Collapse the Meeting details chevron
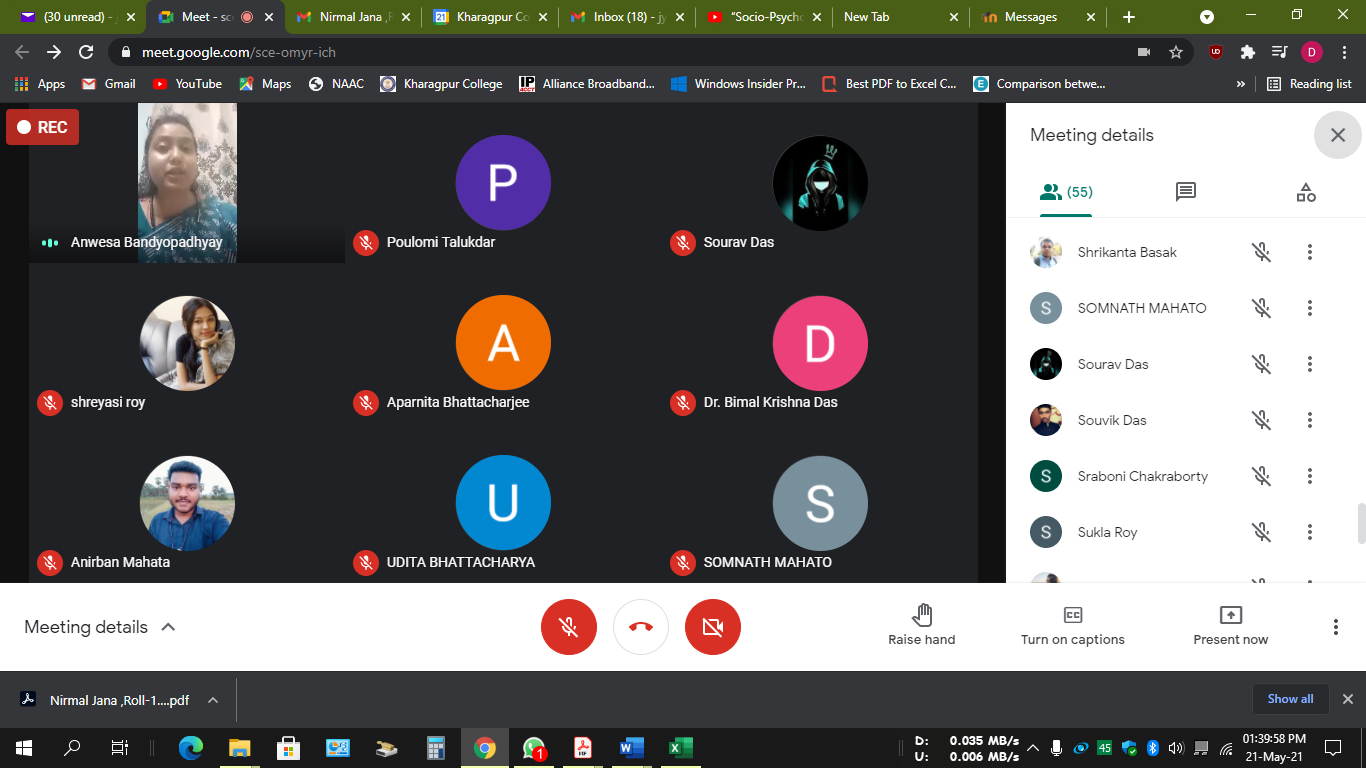This screenshot has height=768, width=1366. tap(168, 627)
